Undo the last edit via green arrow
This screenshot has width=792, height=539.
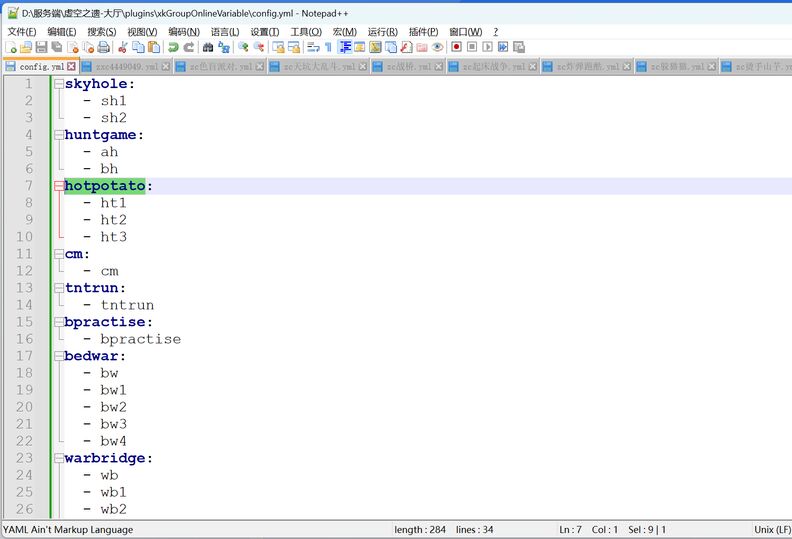(173, 47)
